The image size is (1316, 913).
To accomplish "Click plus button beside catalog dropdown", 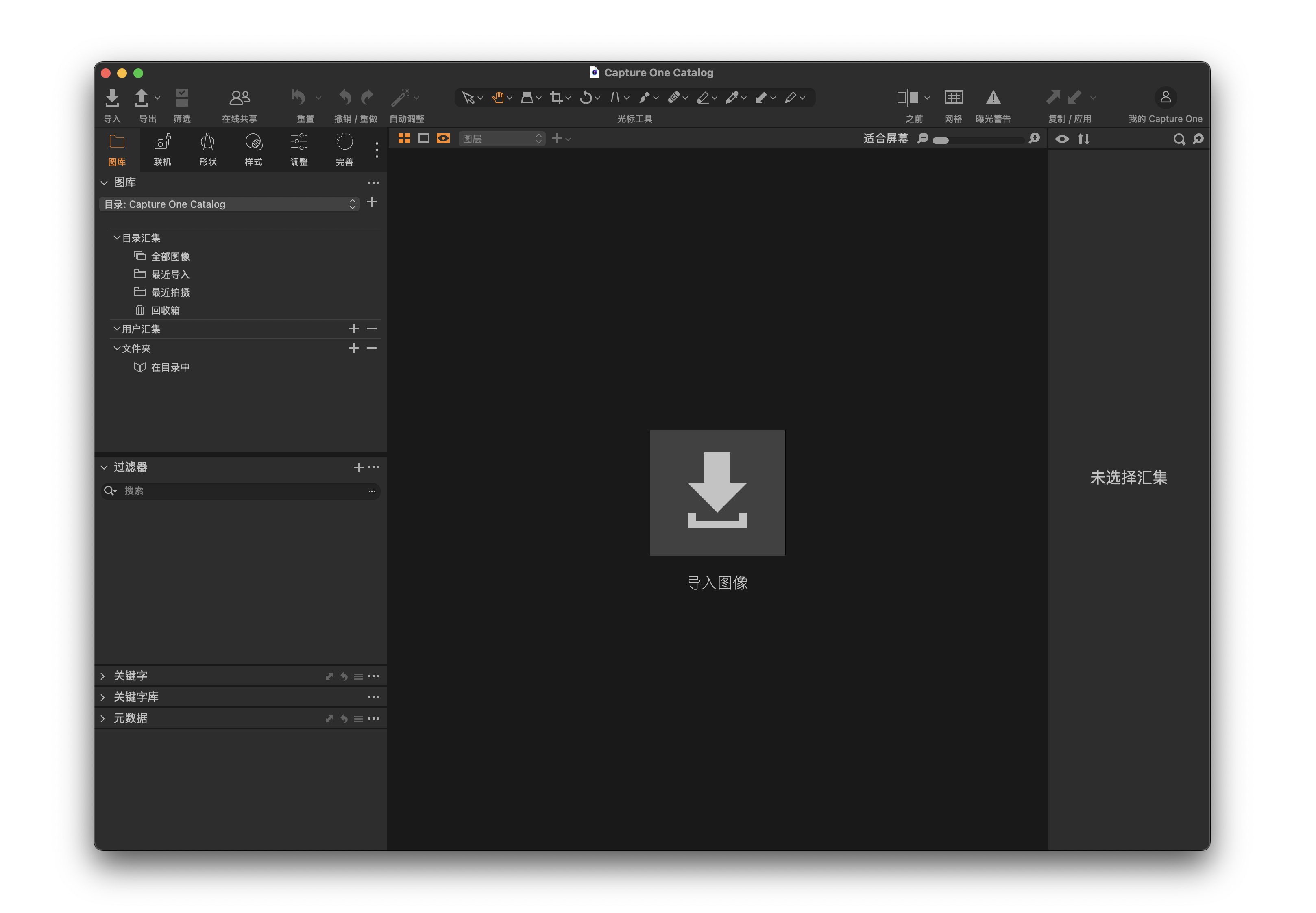I will coord(371,202).
